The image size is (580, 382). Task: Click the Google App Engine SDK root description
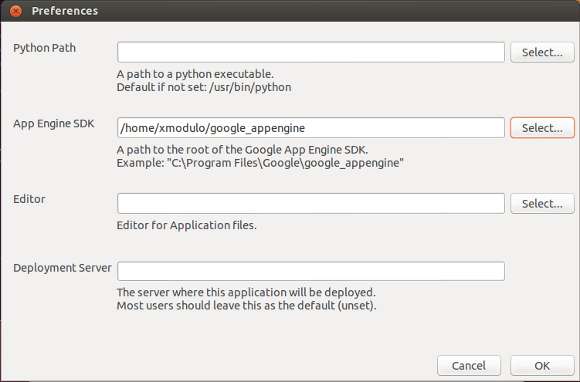(242, 150)
